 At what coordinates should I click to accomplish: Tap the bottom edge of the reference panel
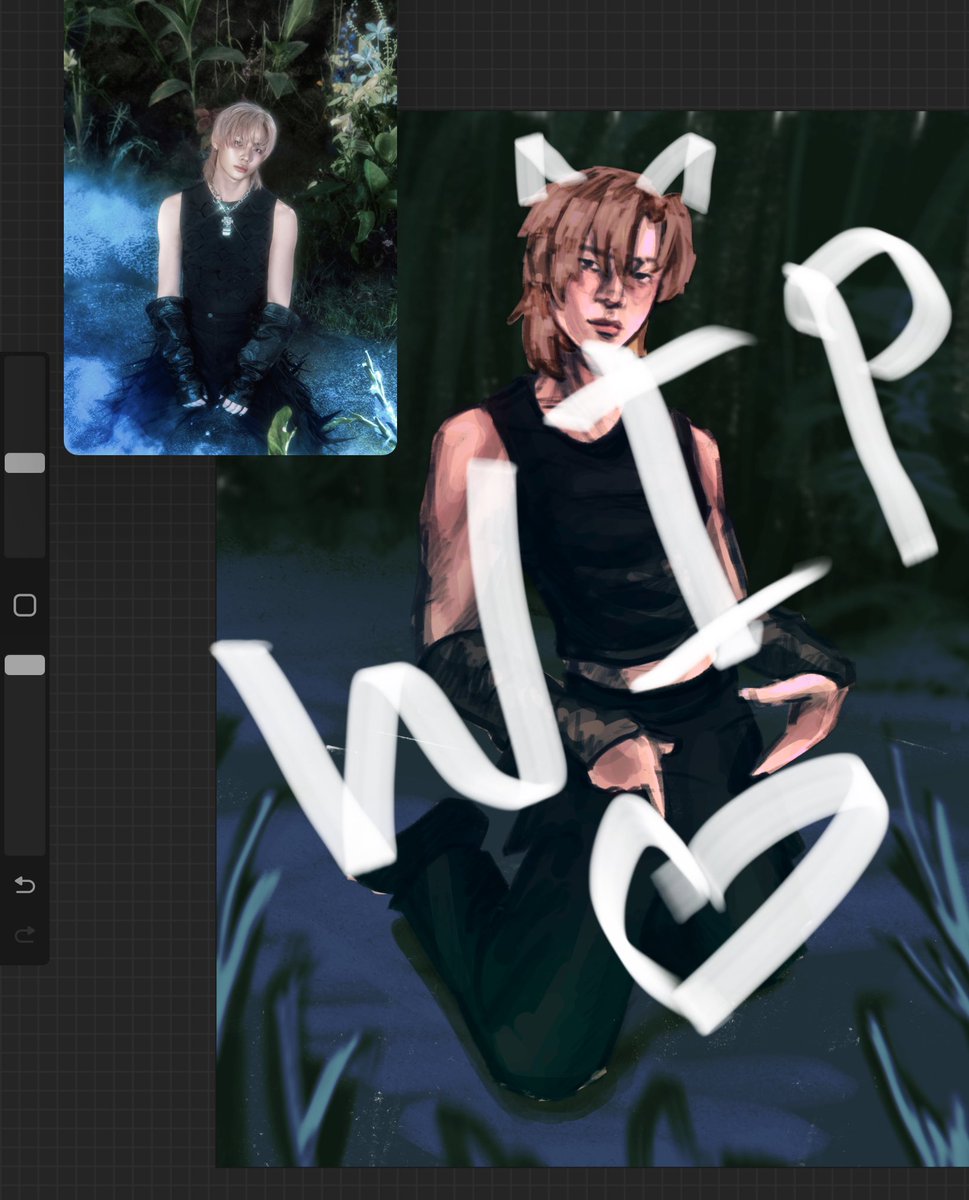(x=230, y=450)
